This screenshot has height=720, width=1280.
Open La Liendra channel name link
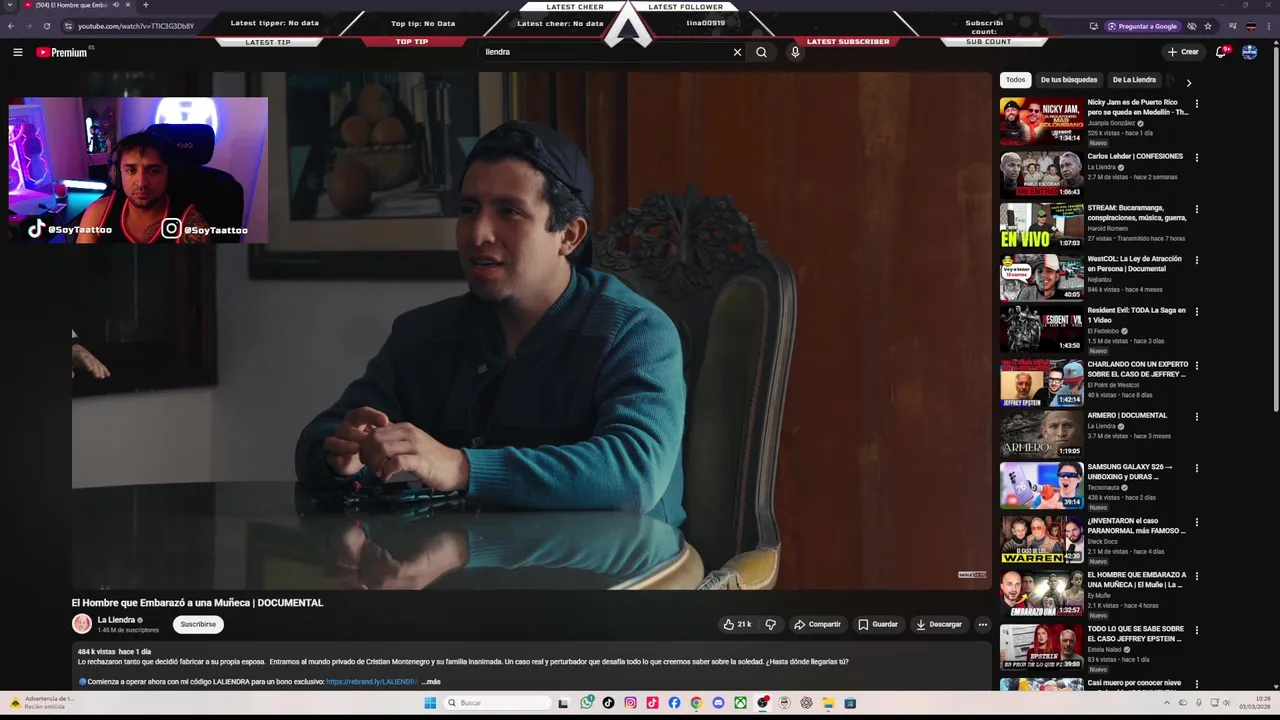click(116, 620)
